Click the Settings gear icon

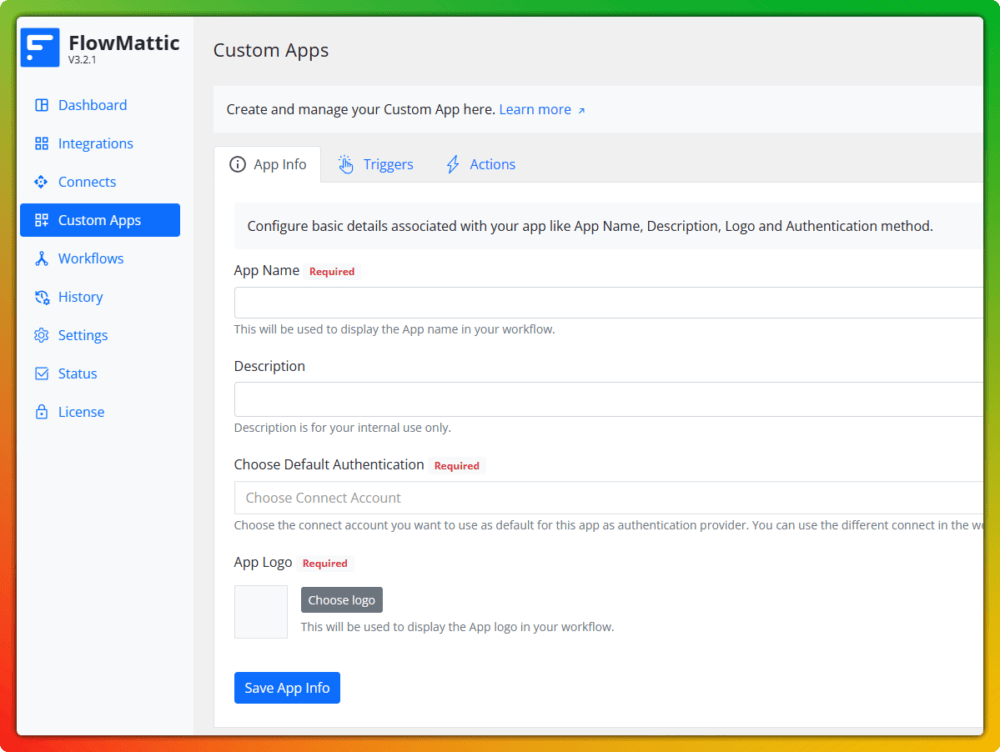coord(41,336)
